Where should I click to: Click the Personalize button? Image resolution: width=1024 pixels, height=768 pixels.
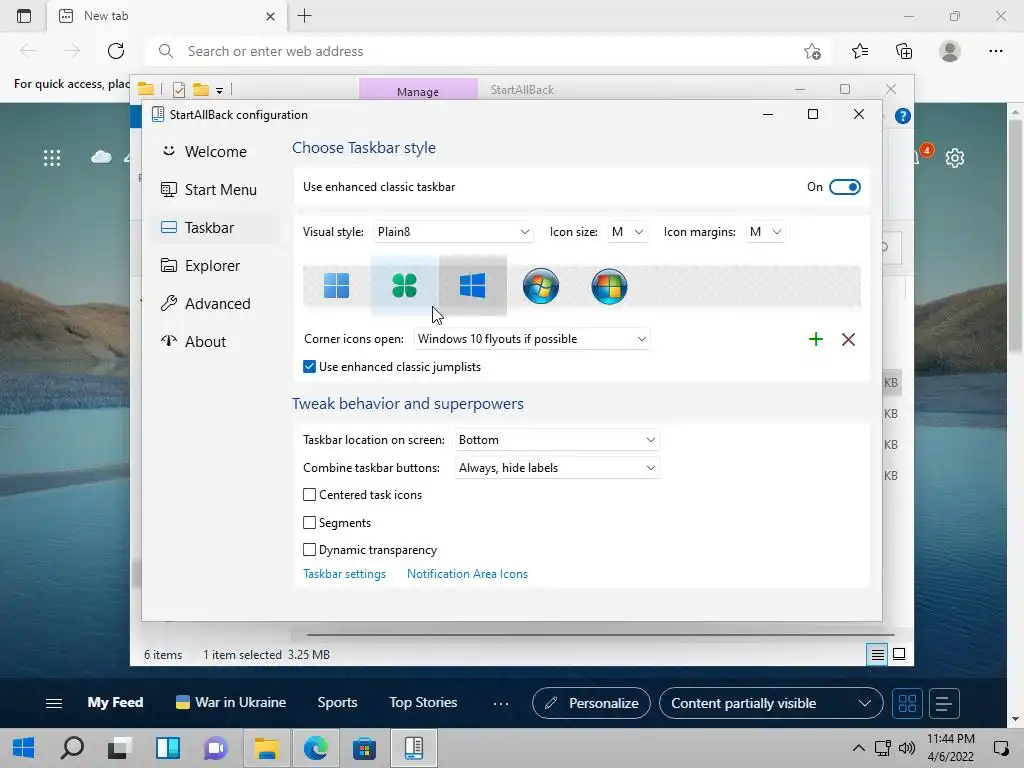[591, 703]
